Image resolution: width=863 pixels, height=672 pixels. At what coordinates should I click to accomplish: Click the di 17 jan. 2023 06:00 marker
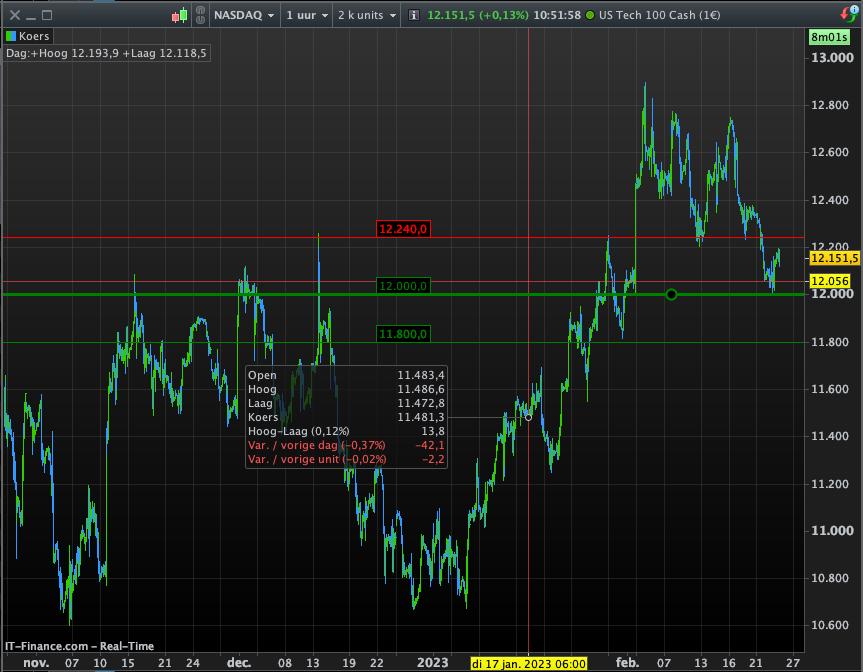click(528, 664)
